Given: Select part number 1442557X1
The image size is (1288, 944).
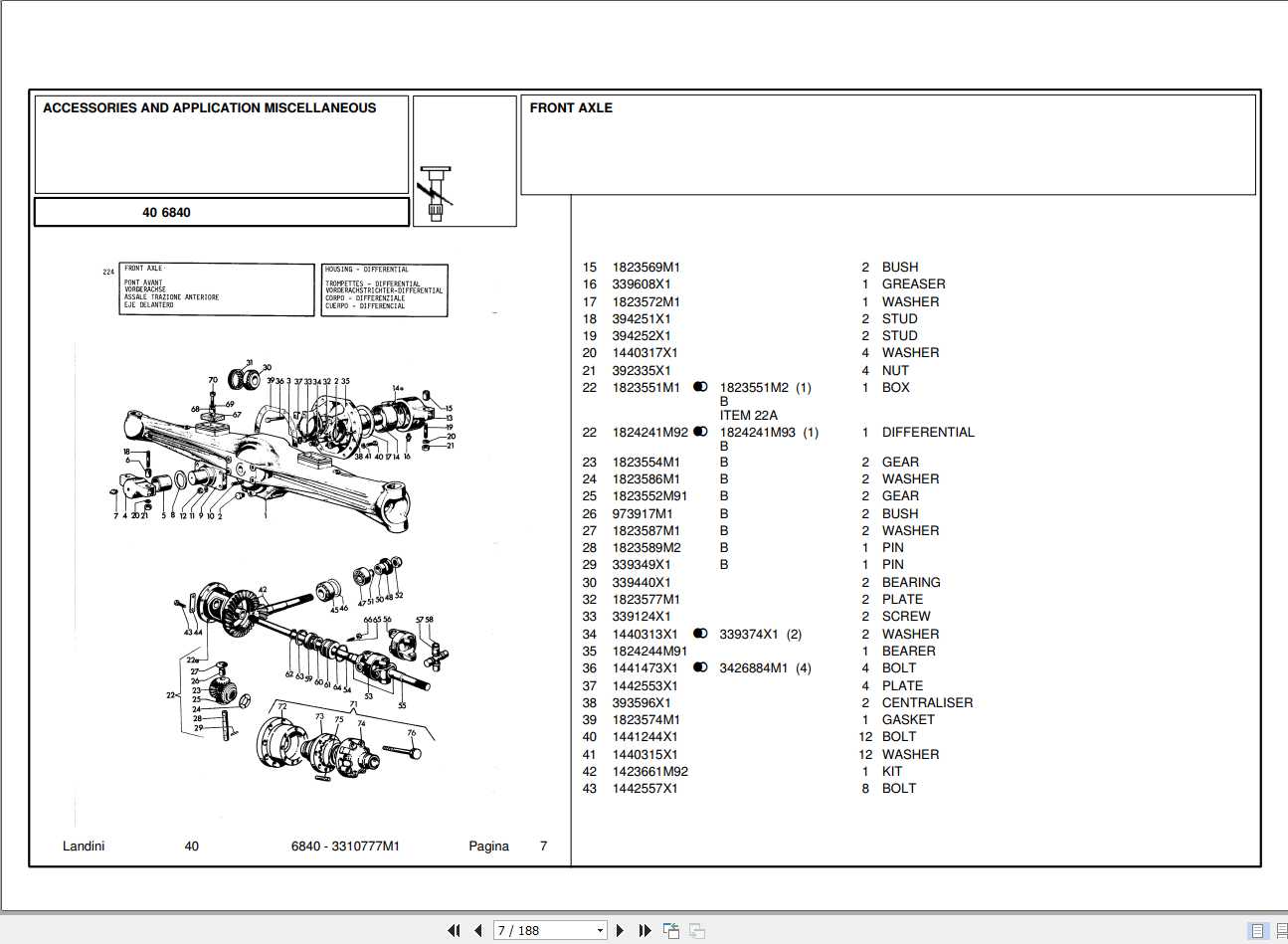Looking at the screenshot, I should [x=645, y=788].
